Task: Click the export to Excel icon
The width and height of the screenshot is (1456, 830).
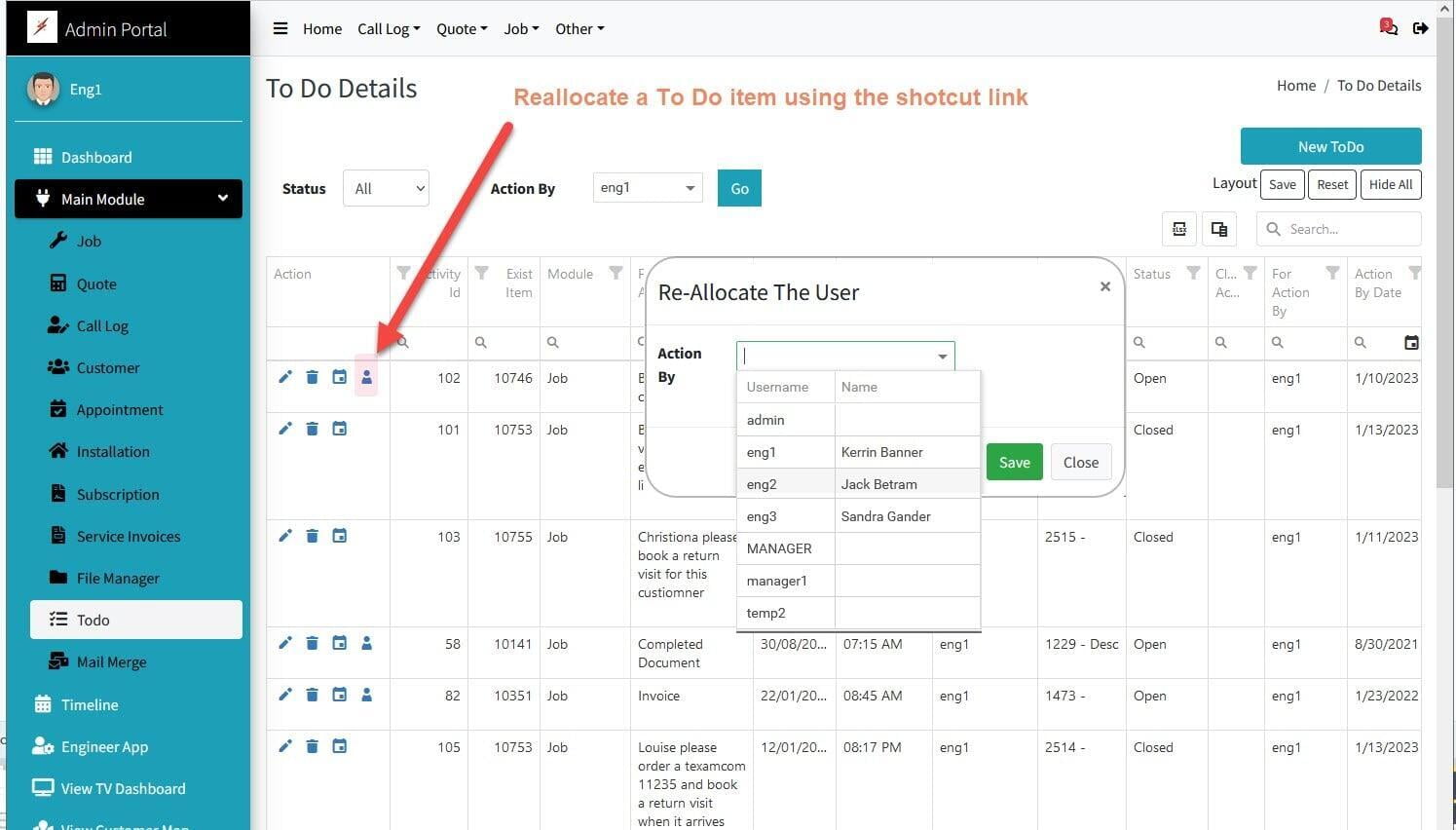Action: 1179,229
